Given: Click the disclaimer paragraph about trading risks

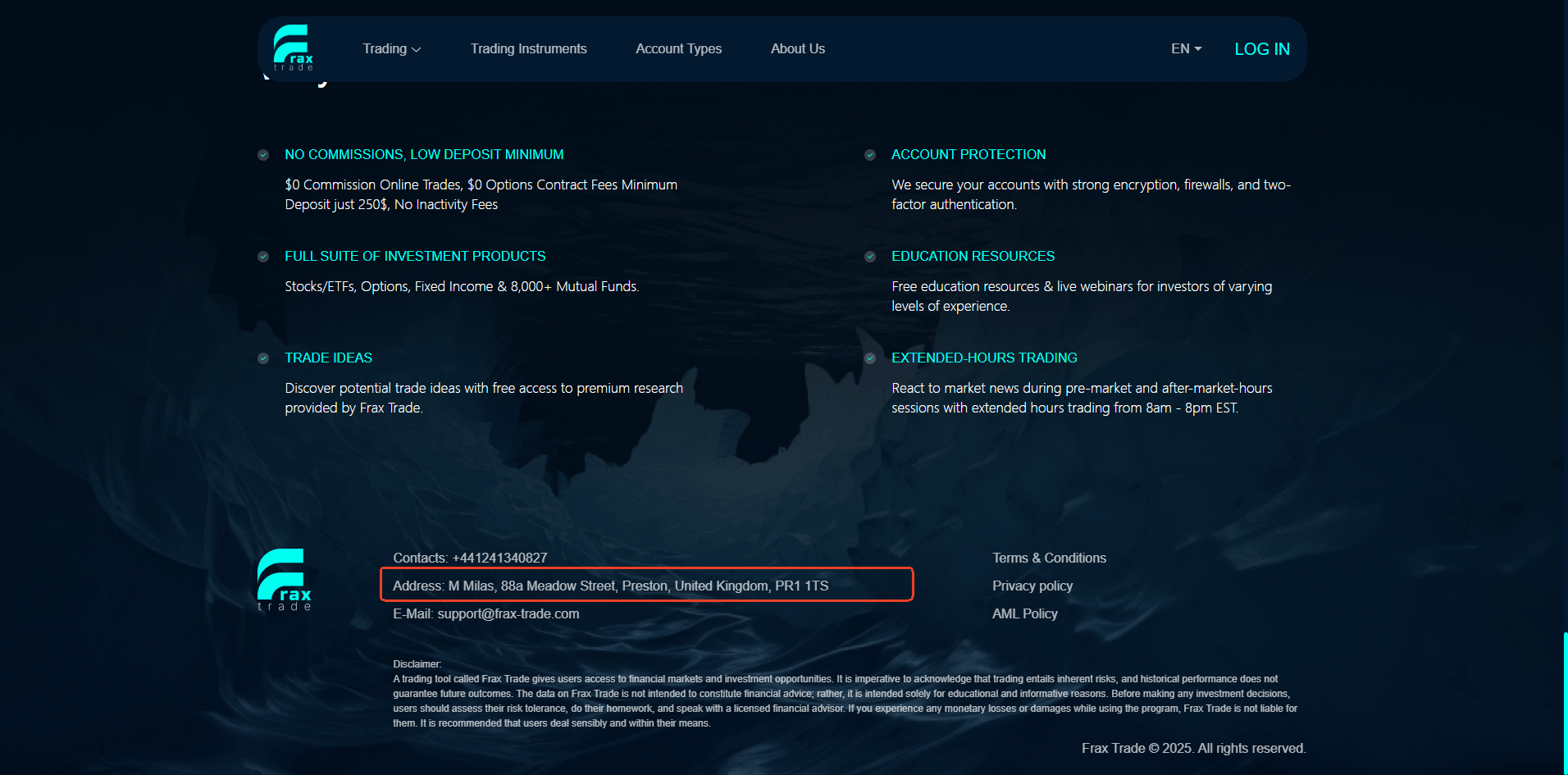Looking at the screenshot, I should [845, 701].
